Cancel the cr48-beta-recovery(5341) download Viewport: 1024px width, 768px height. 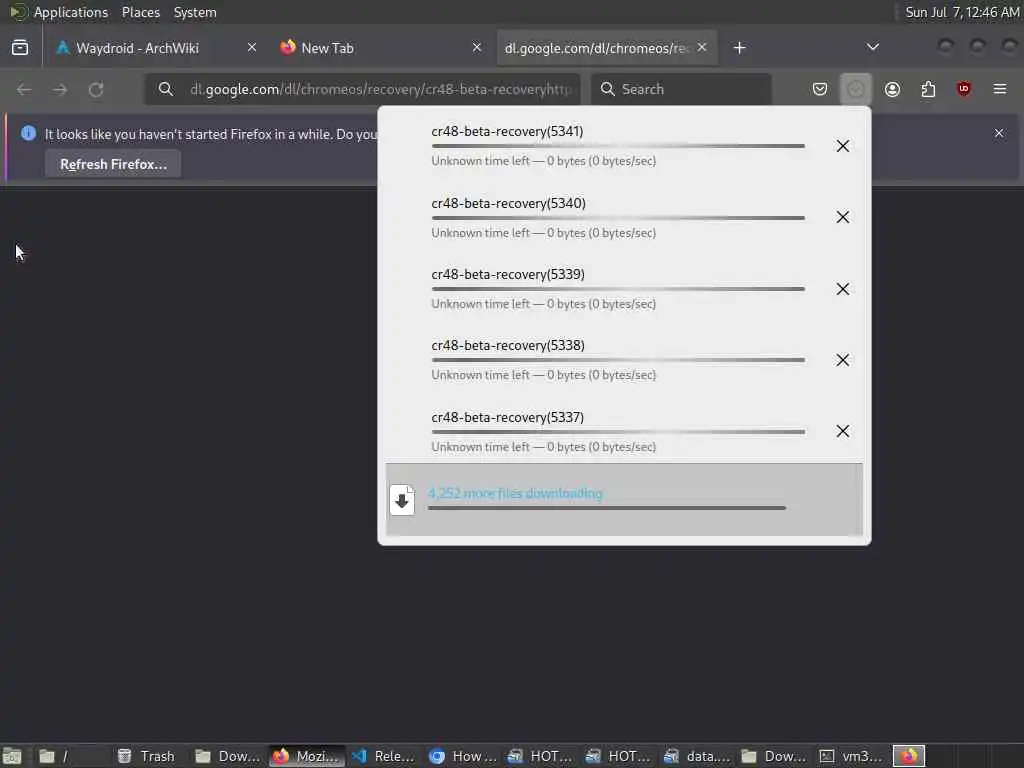pyautogui.click(x=842, y=146)
